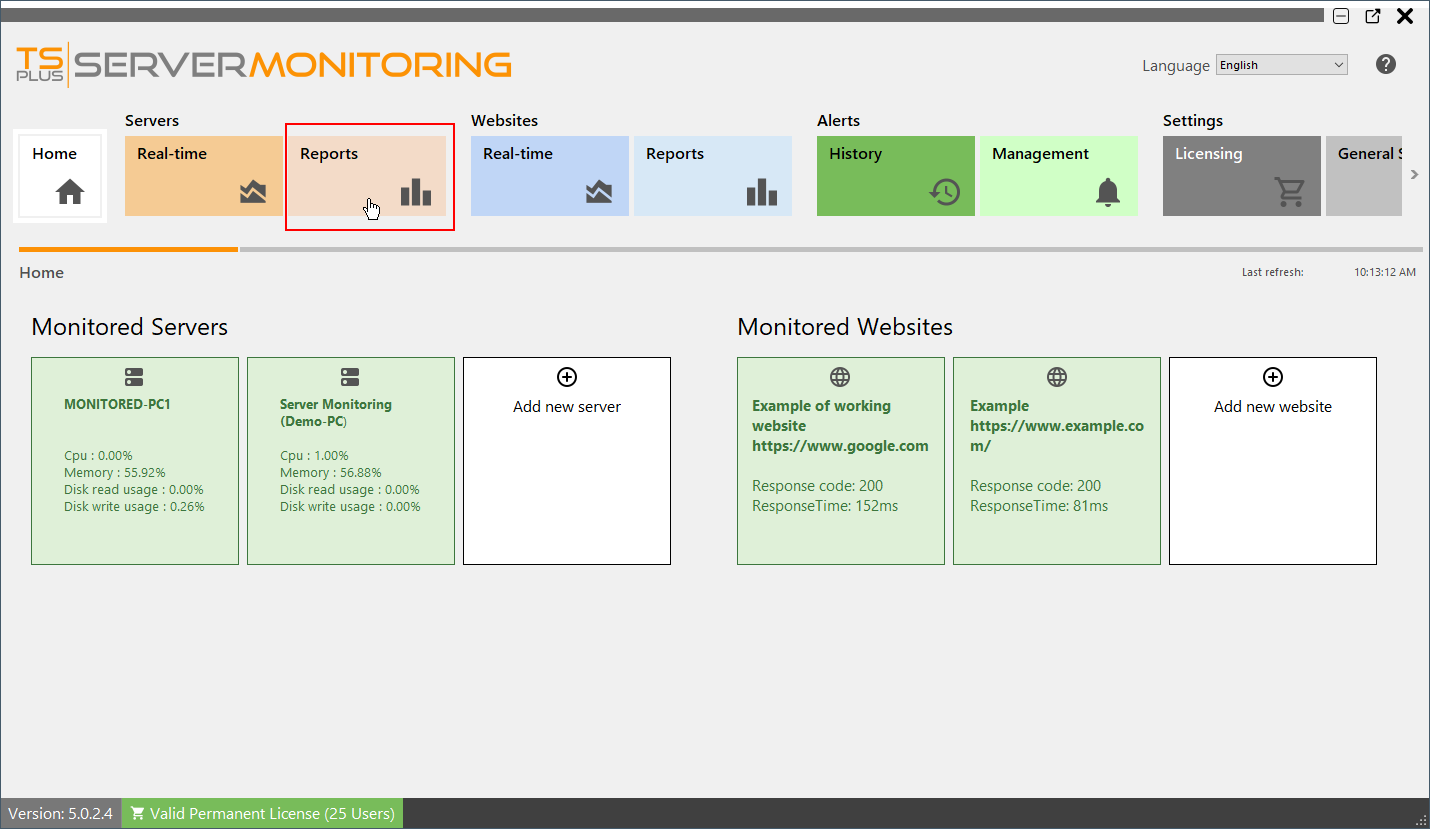
Task: View the Alerts History
Action: tap(895, 176)
